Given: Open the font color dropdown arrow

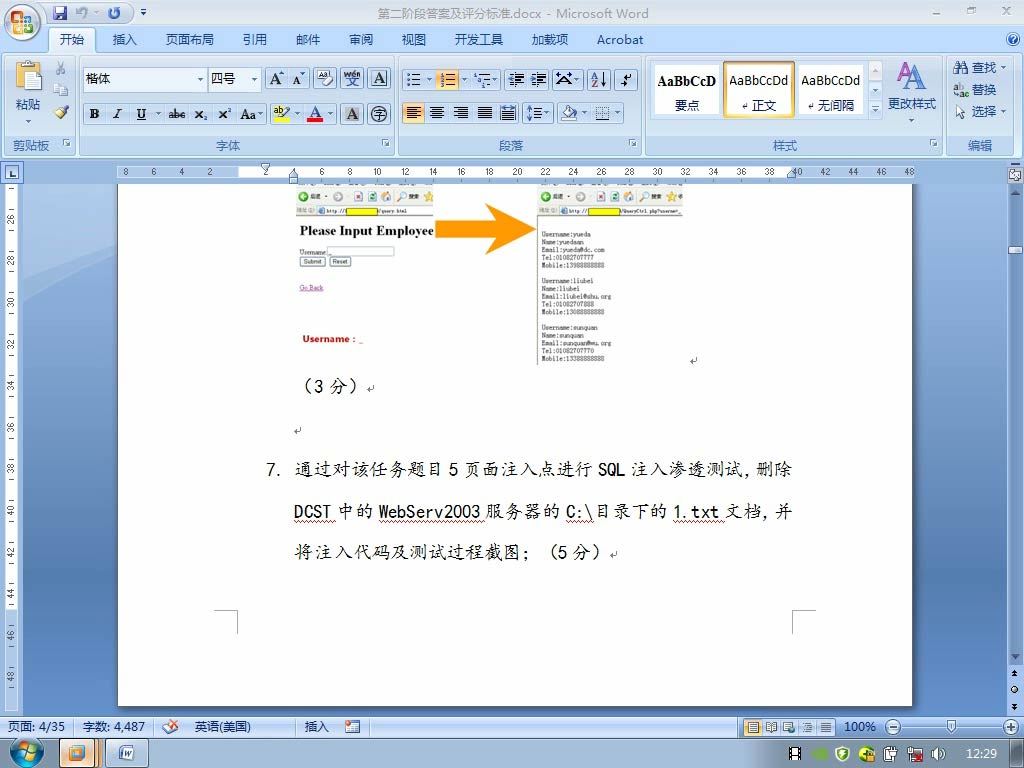Looking at the screenshot, I should pyautogui.click(x=330, y=114).
